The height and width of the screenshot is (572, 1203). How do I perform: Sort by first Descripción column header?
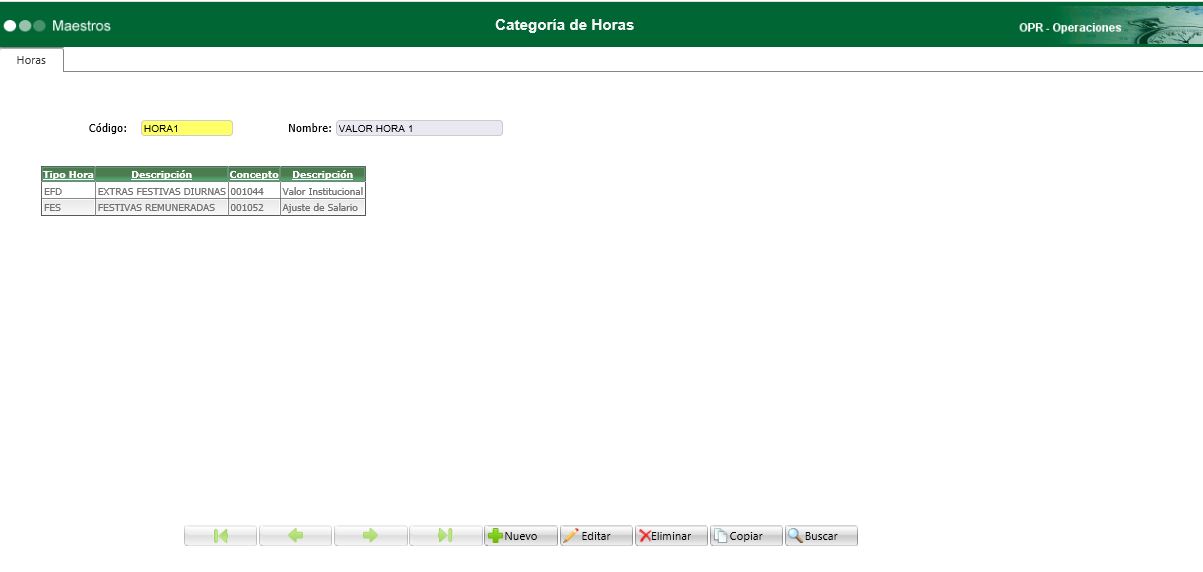[x=161, y=174]
